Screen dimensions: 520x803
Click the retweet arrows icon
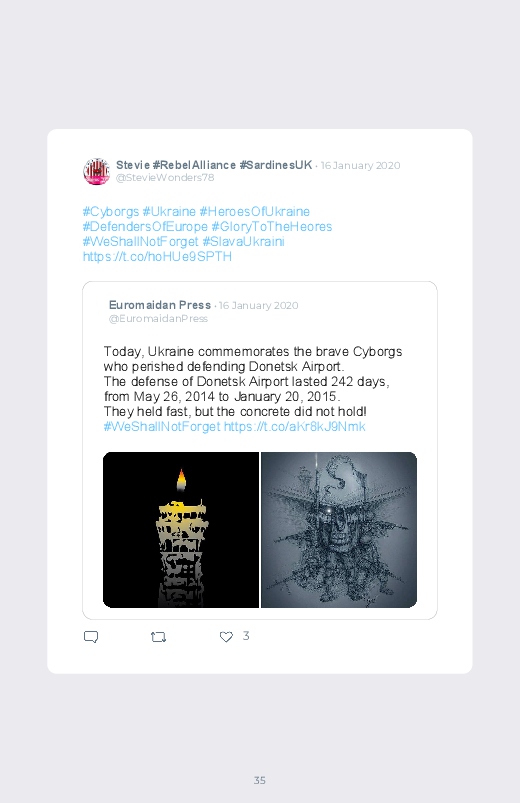(158, 637)
